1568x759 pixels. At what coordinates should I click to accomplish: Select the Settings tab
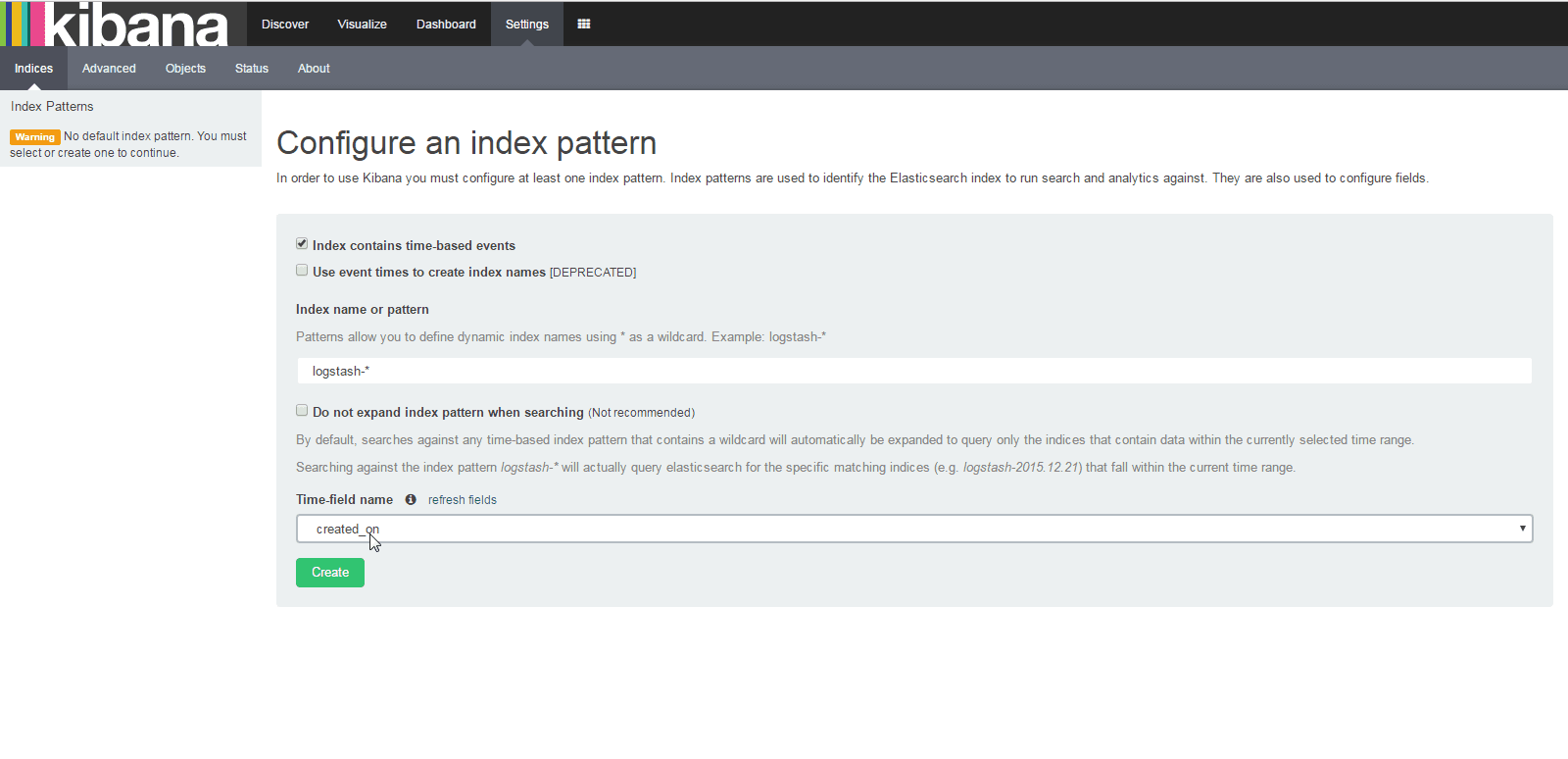527,24
